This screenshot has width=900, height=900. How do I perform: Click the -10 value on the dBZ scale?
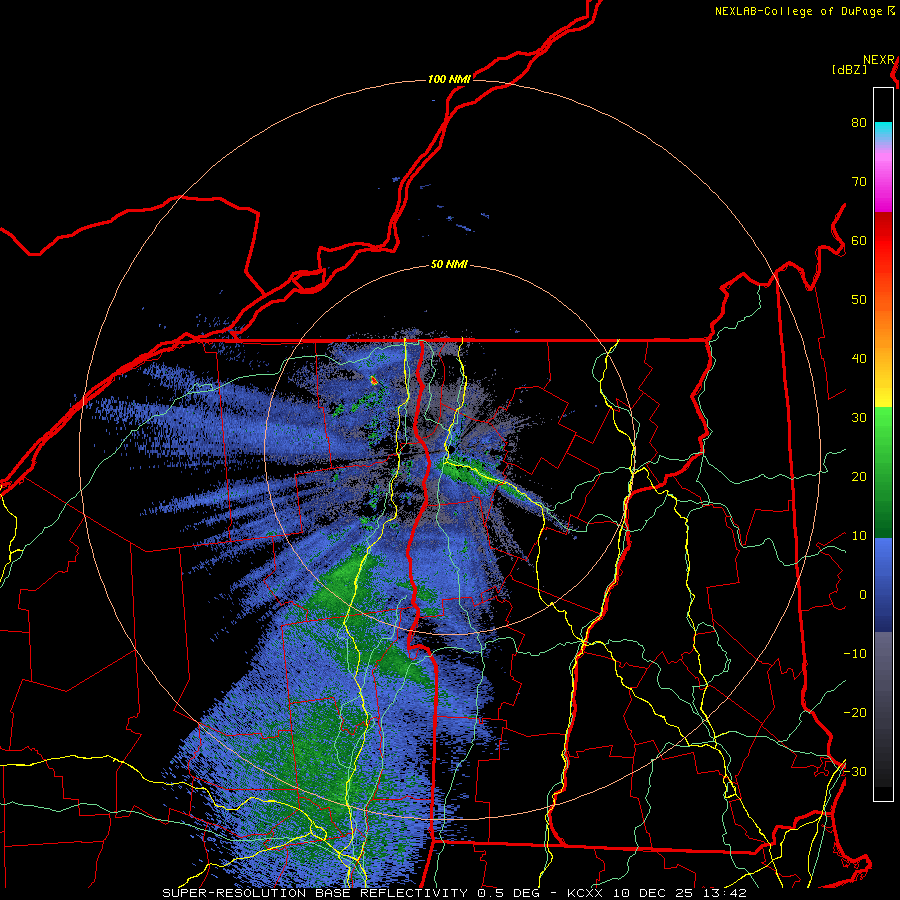click(x=855, y=654)
